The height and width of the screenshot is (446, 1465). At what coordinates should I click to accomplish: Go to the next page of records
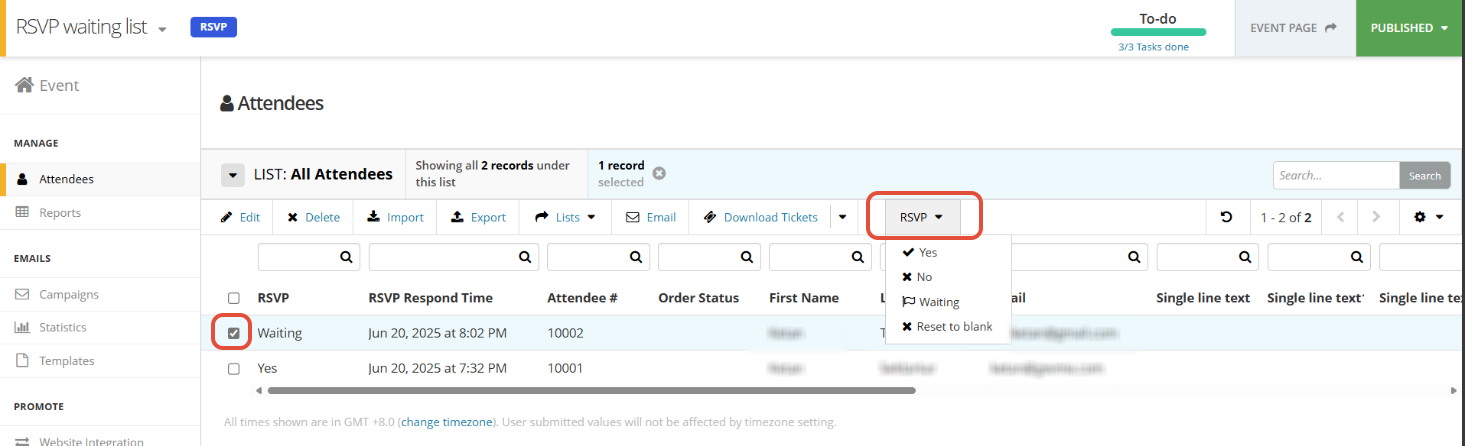click(x=1376, y=217)
